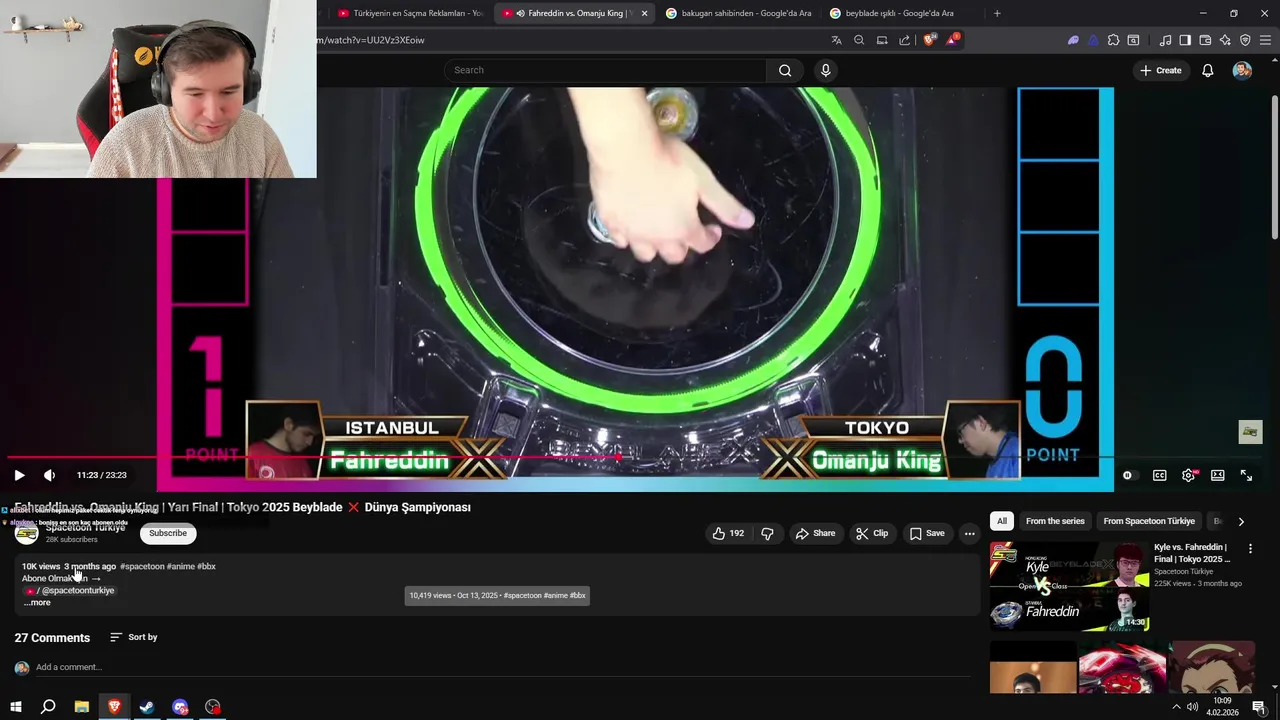Select the From Spacetoon Türkiye chip
The height and width of the screenshot is (720, 1280).
pyautogui.click(x=1149, y=521)
